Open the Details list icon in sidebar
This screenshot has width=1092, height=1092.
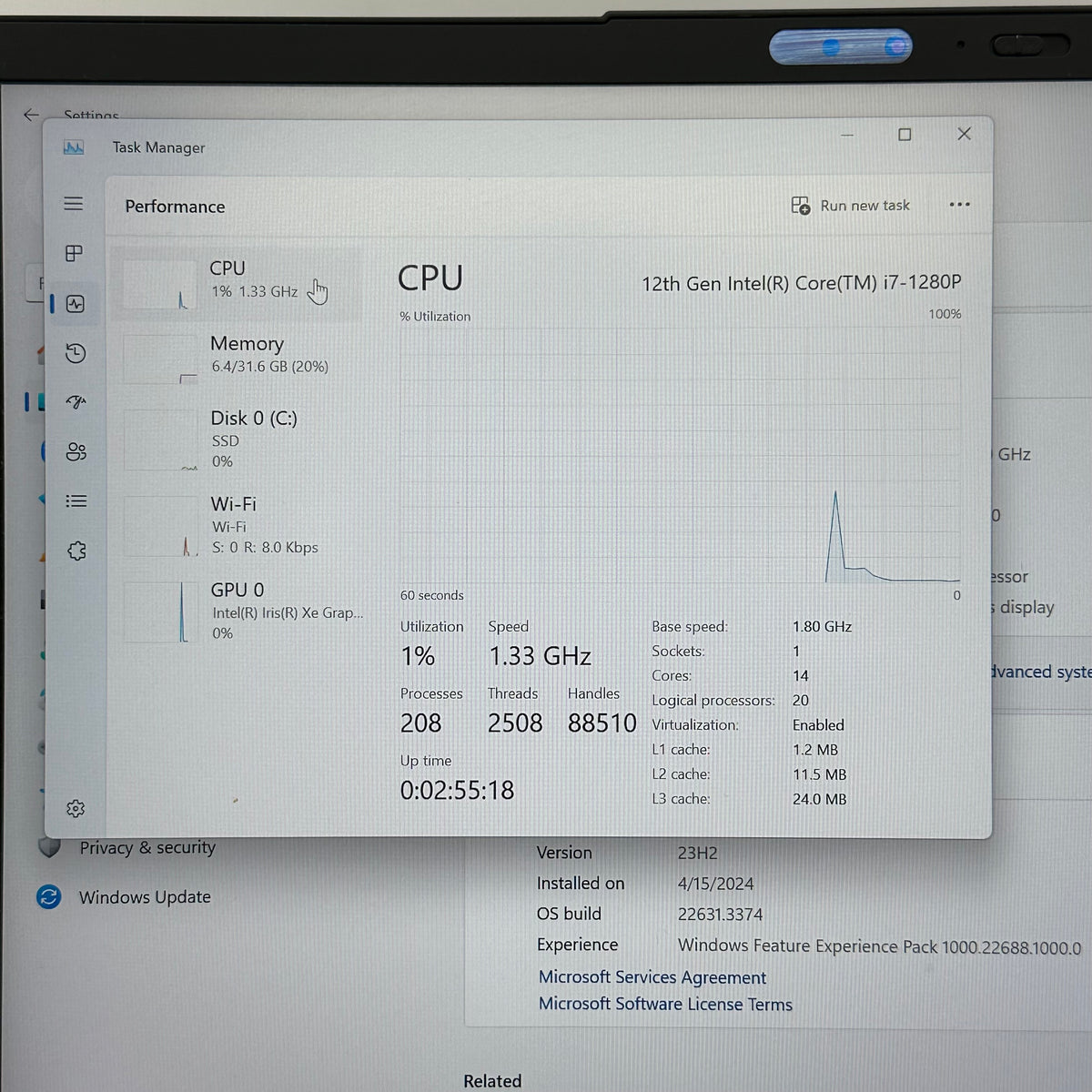(76, 501)
